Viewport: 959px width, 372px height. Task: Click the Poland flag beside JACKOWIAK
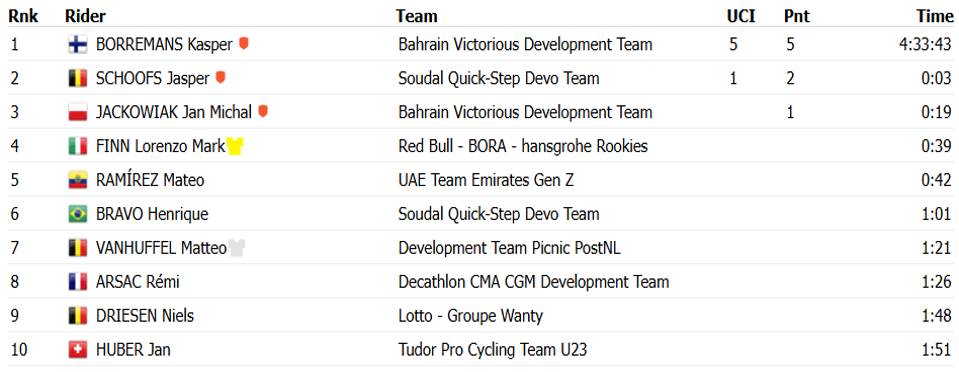pyautogui.click(x=78, y=113)
